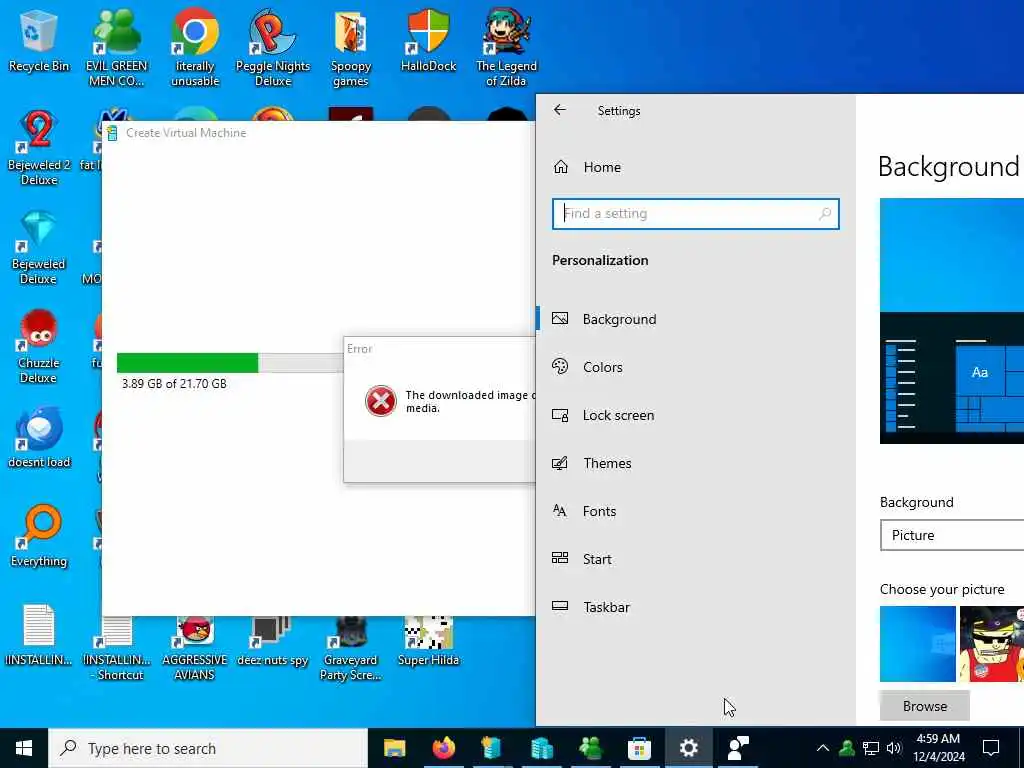Open the Colors settings page
The height and width of the screenshot is (768, 1024).
point(696,367)
